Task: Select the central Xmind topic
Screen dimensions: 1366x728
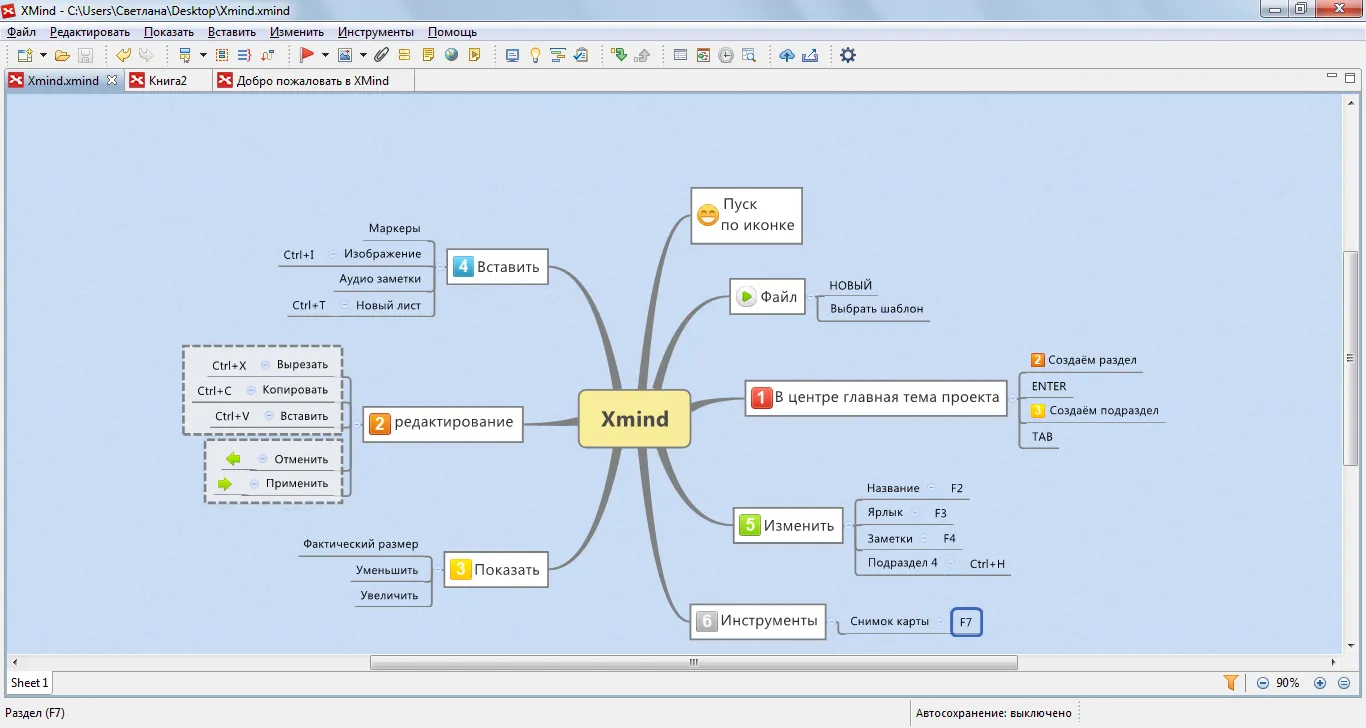Action: click(x=635, y=419)
